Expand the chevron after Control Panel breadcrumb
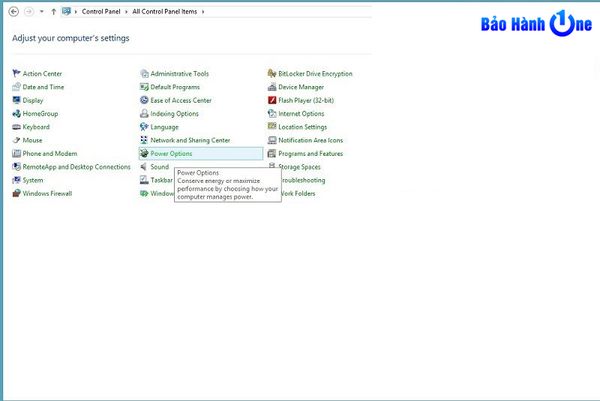 pos(127,11)
